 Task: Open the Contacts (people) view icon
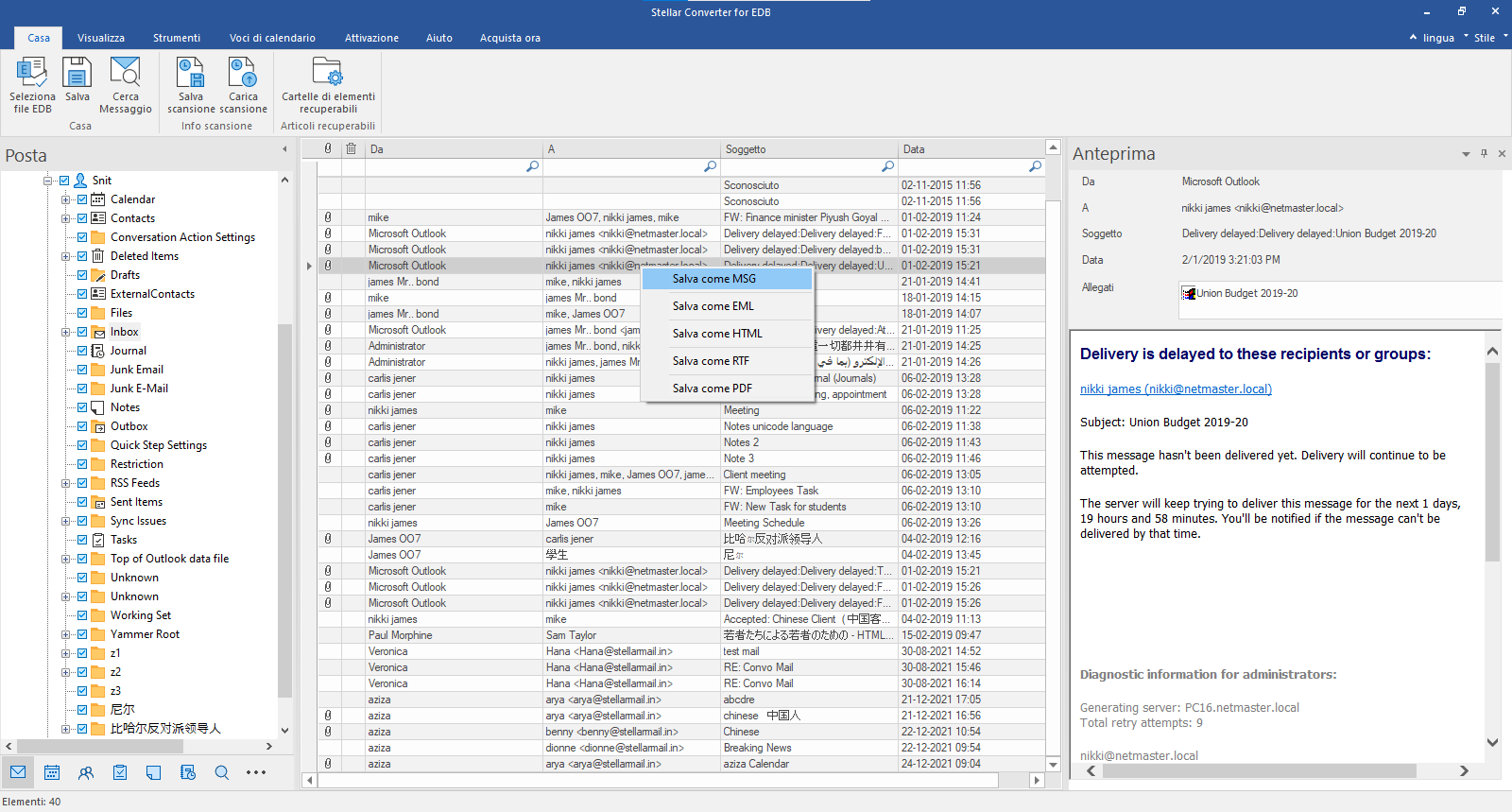point(86,772)
